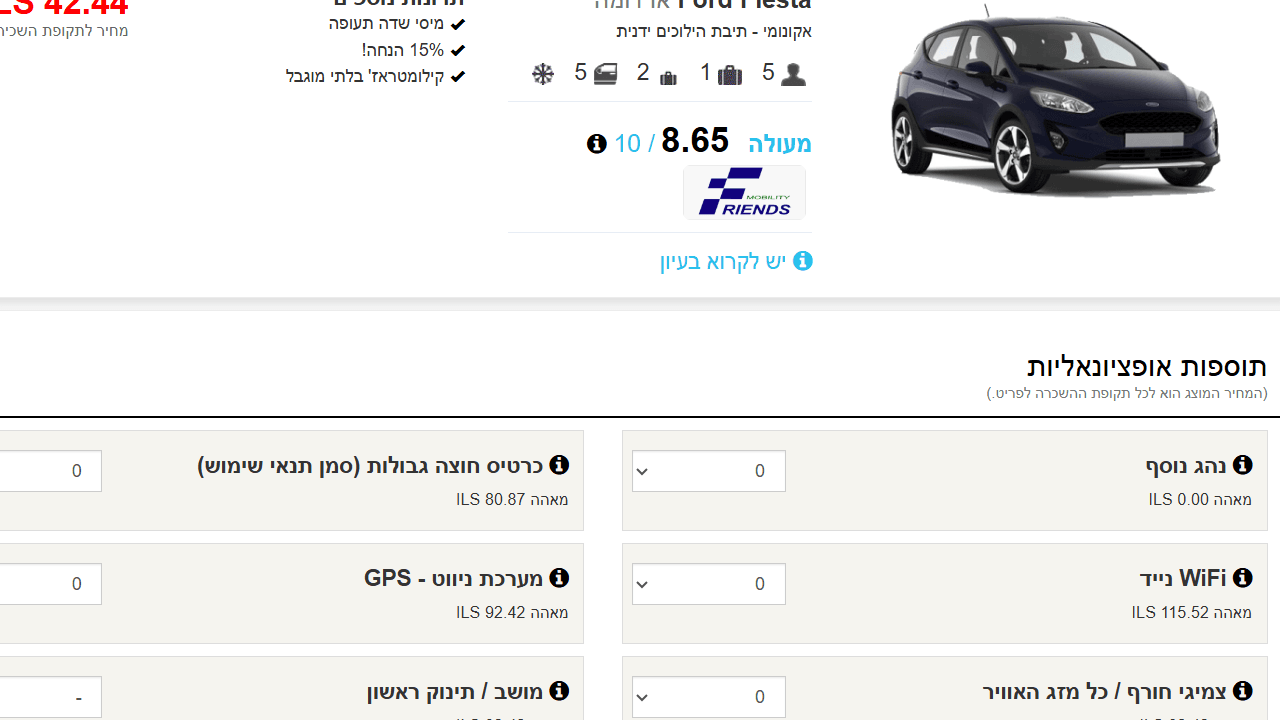Click info icon for צמיגי חורף option
Image resolution: width=1280 pixels, height=720 pixels.
click(x=1242, y=691)
